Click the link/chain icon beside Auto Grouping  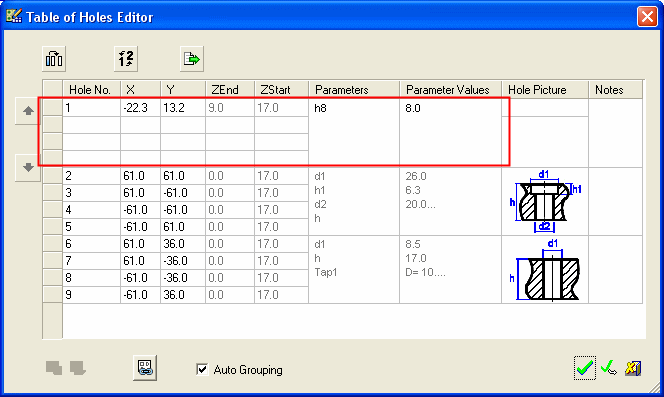(145, 367)
